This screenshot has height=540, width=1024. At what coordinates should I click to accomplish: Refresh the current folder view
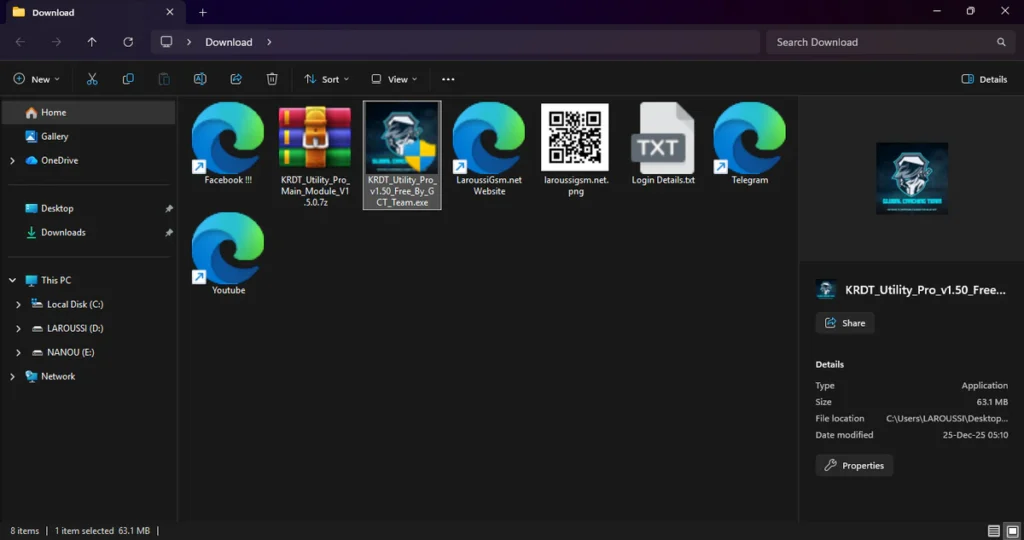[128, 42]
